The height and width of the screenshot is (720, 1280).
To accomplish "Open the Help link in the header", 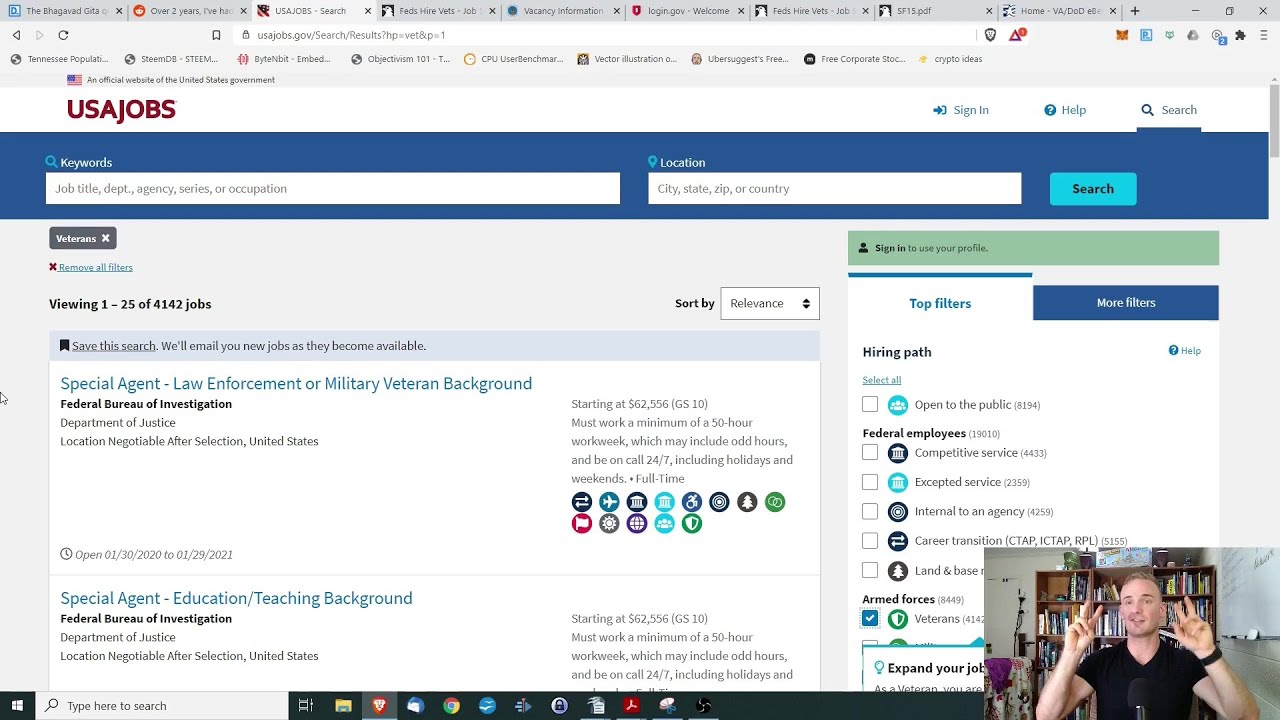I will [1065, 110].
